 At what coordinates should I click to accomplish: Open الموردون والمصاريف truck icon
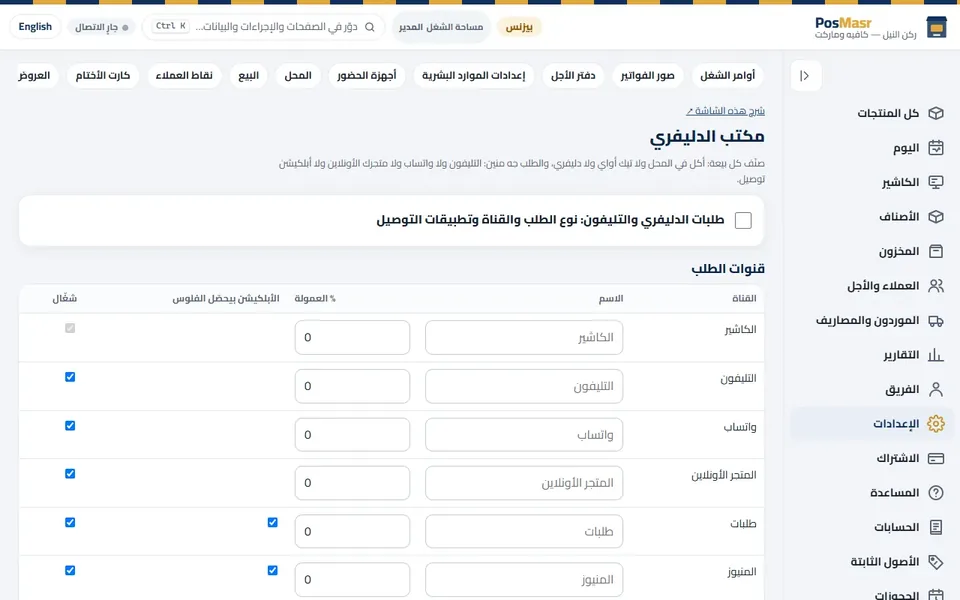pyautogui.click(x=936, y=320)
